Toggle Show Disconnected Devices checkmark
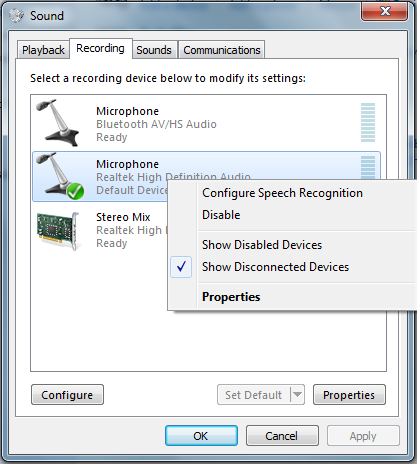The width and height of the screenshot is (417, 464). [181, 267]
